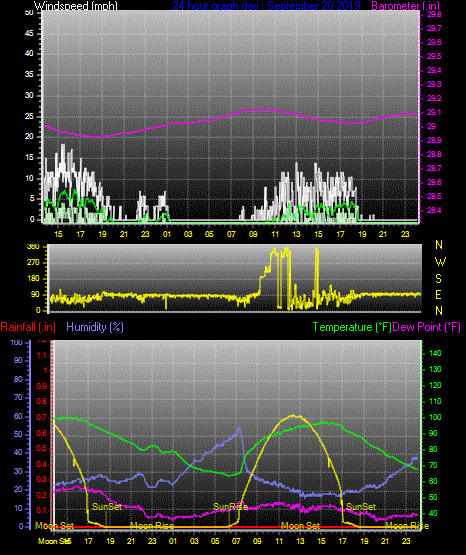This screenshot has width=466, height=555.
Task: Click the 35 value on windspeed axis
Action: point(29,74)
